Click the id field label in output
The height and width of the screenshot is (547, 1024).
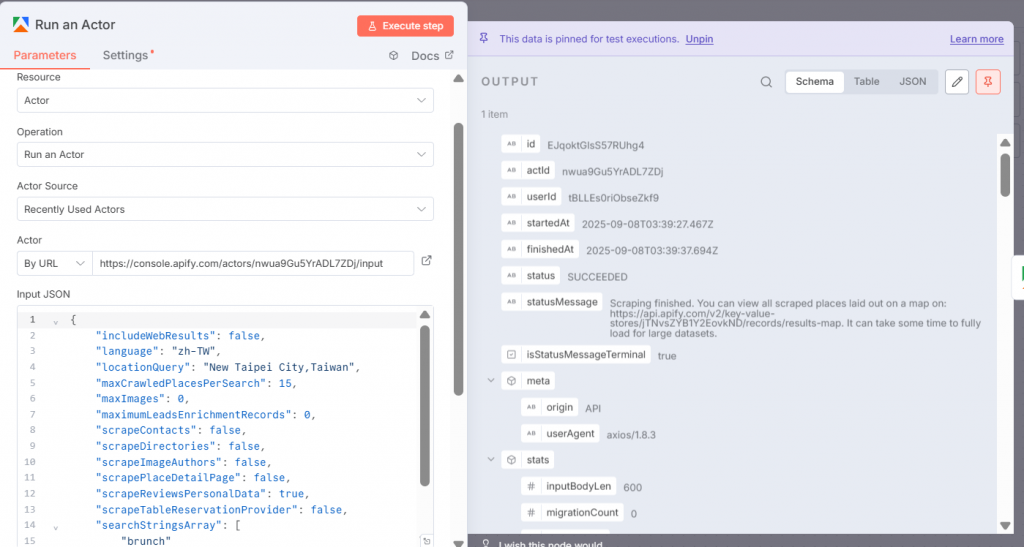point(531,144)
